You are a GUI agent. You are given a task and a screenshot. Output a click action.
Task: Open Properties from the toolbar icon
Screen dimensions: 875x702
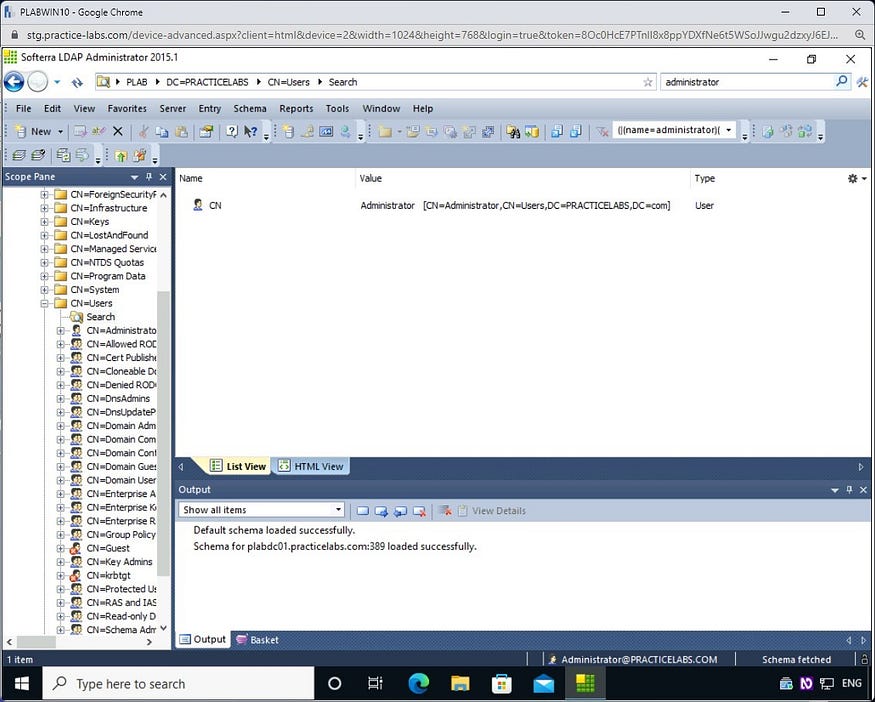pos(206,132)
